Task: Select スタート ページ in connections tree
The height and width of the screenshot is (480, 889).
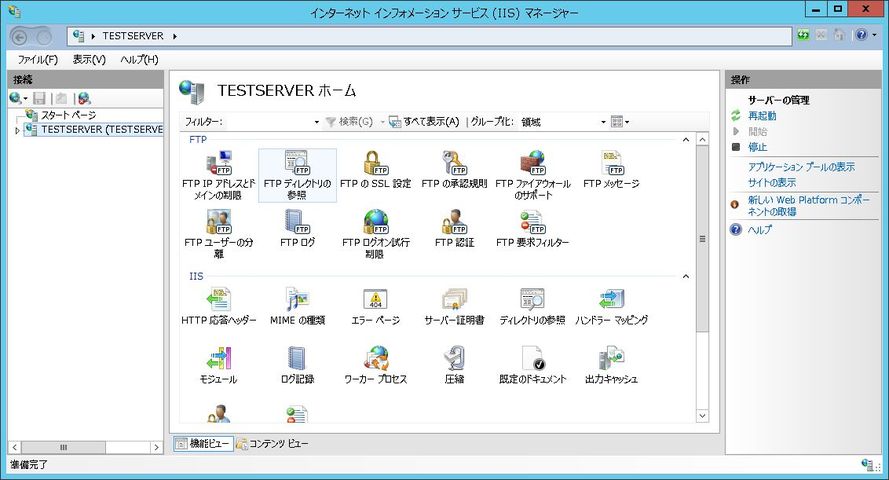Action: point(61,115)
